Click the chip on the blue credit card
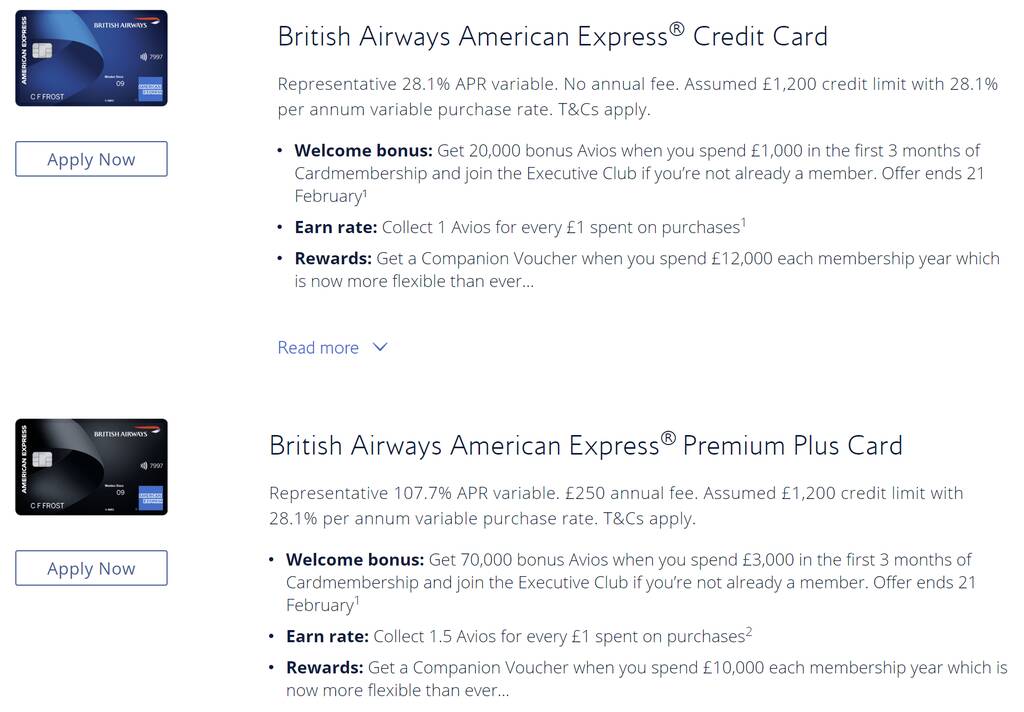Screen dimensions: 1024x712 [42, 50]
